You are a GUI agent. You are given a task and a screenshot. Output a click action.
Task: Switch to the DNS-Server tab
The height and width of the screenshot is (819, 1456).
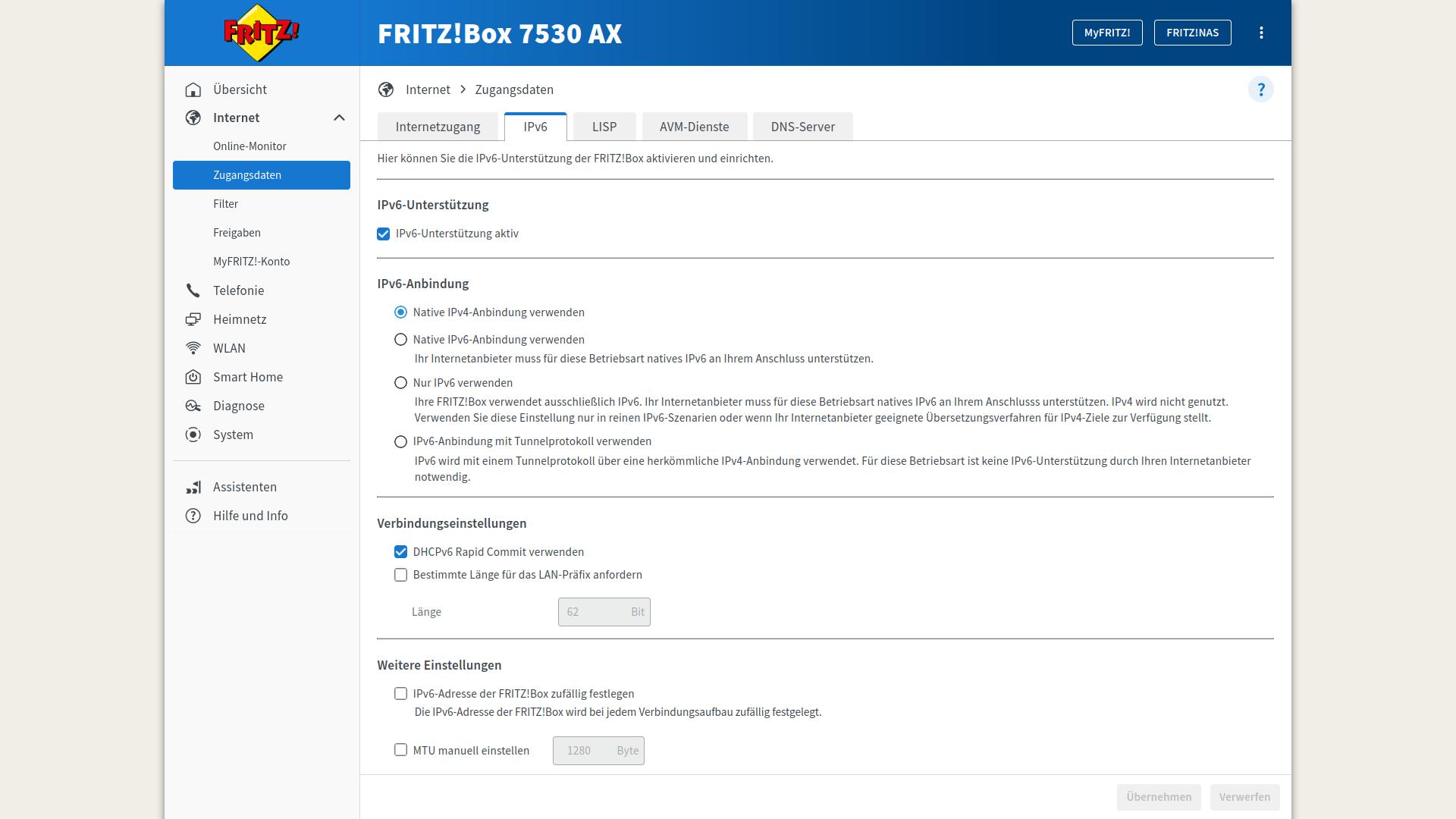(802, 127)
